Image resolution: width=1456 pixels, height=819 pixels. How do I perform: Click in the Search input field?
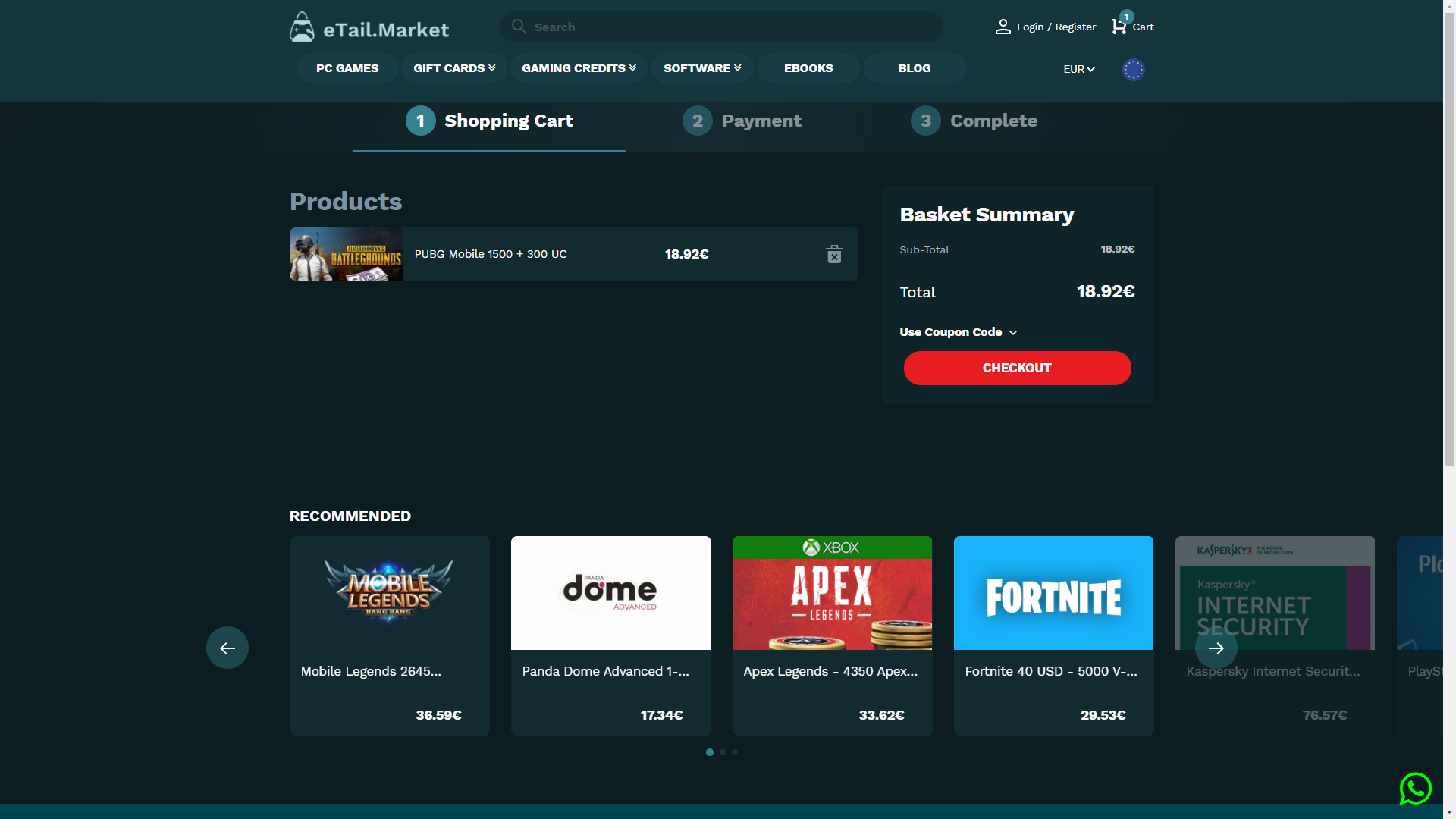point(721,27)
